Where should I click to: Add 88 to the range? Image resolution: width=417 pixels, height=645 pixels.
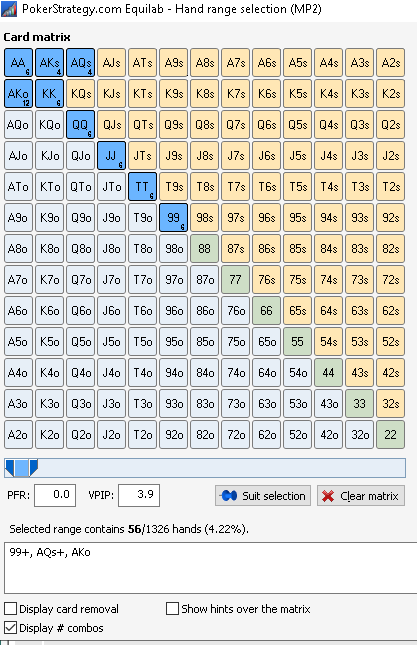(x=204, y=248)
